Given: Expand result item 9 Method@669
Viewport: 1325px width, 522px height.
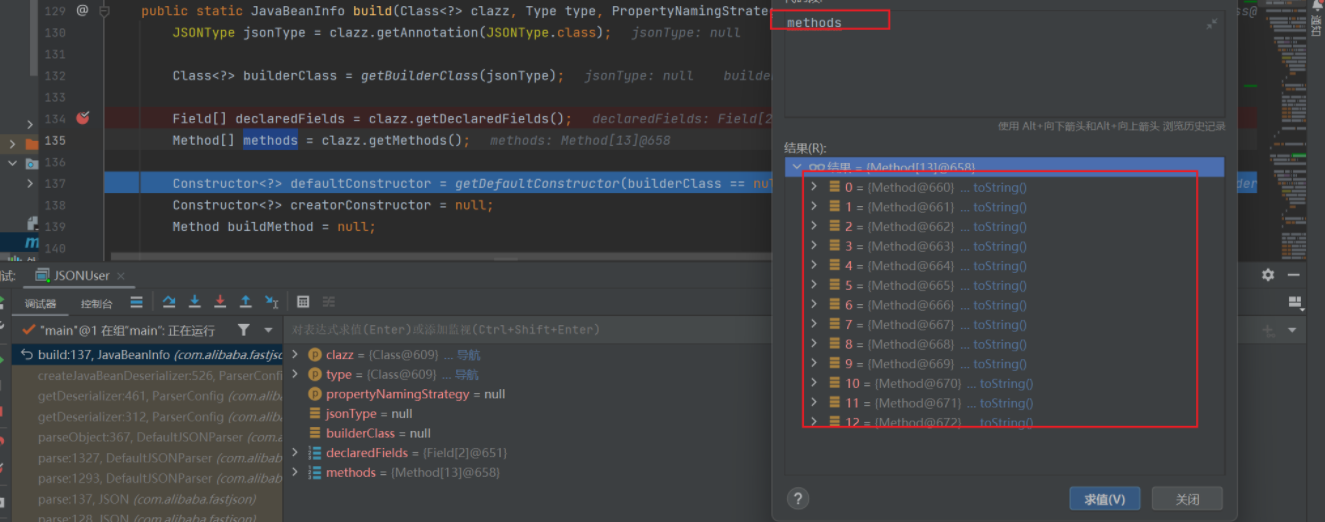Looking at the screenshot, I should (x=814, y=363).
